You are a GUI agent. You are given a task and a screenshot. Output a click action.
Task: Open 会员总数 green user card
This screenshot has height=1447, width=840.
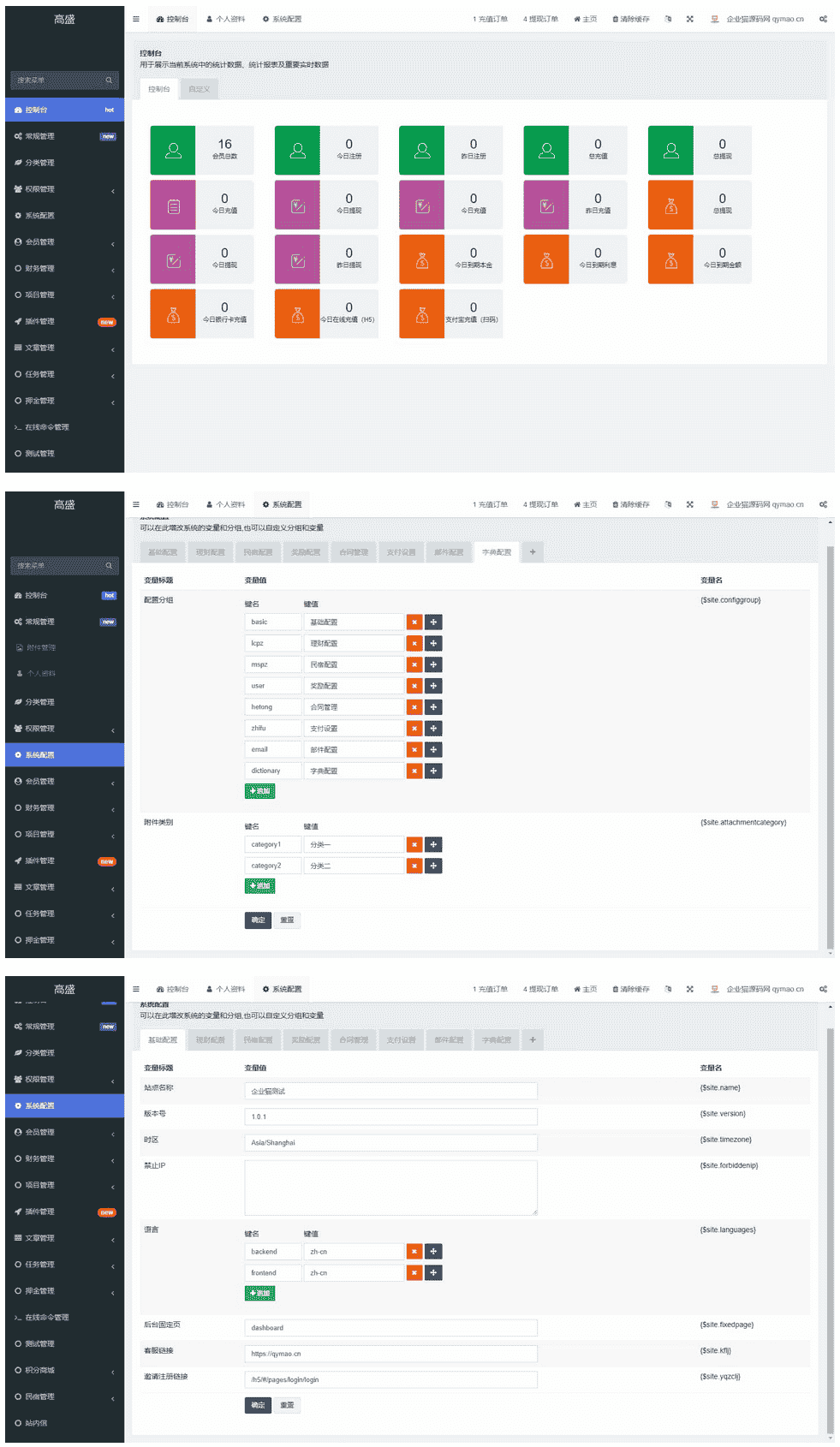(x=202, y=151)
